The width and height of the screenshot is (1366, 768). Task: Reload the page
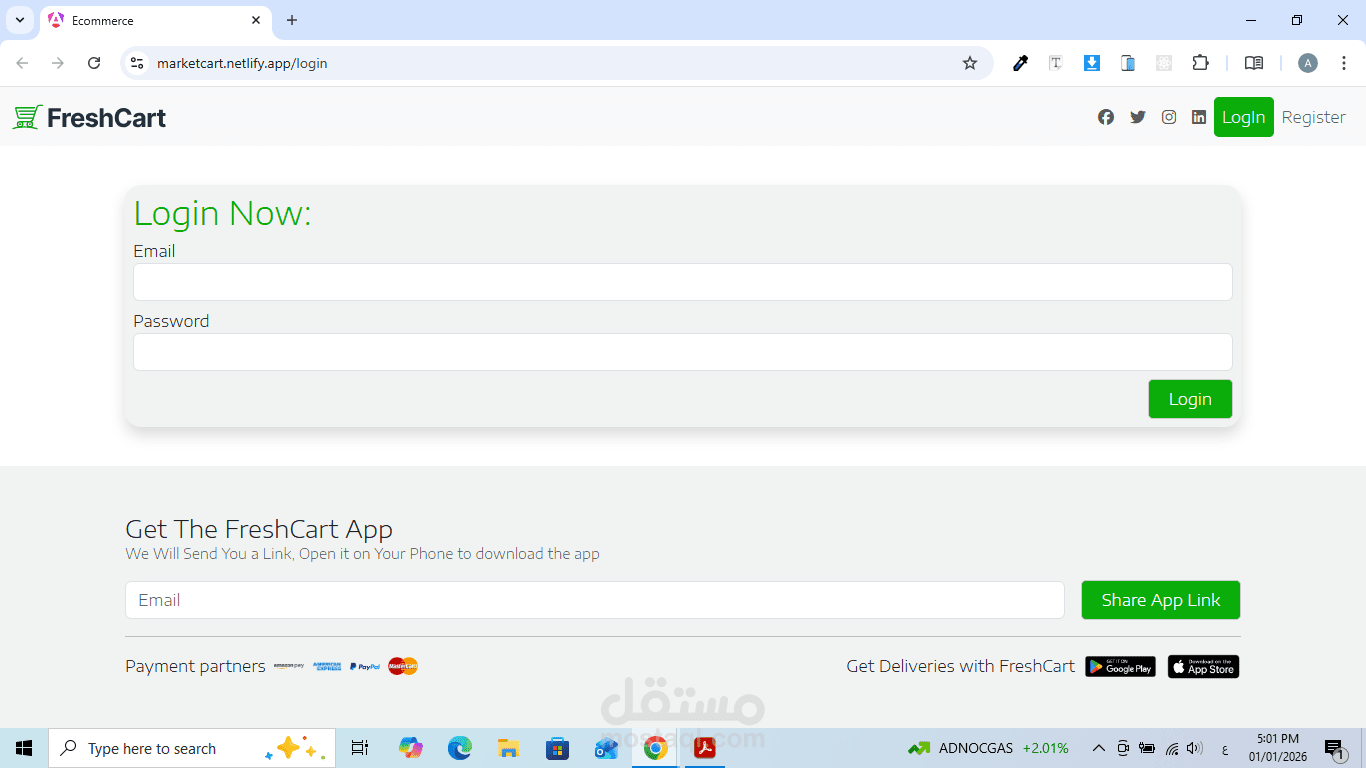pyautogui.click(x=94, y=63)
